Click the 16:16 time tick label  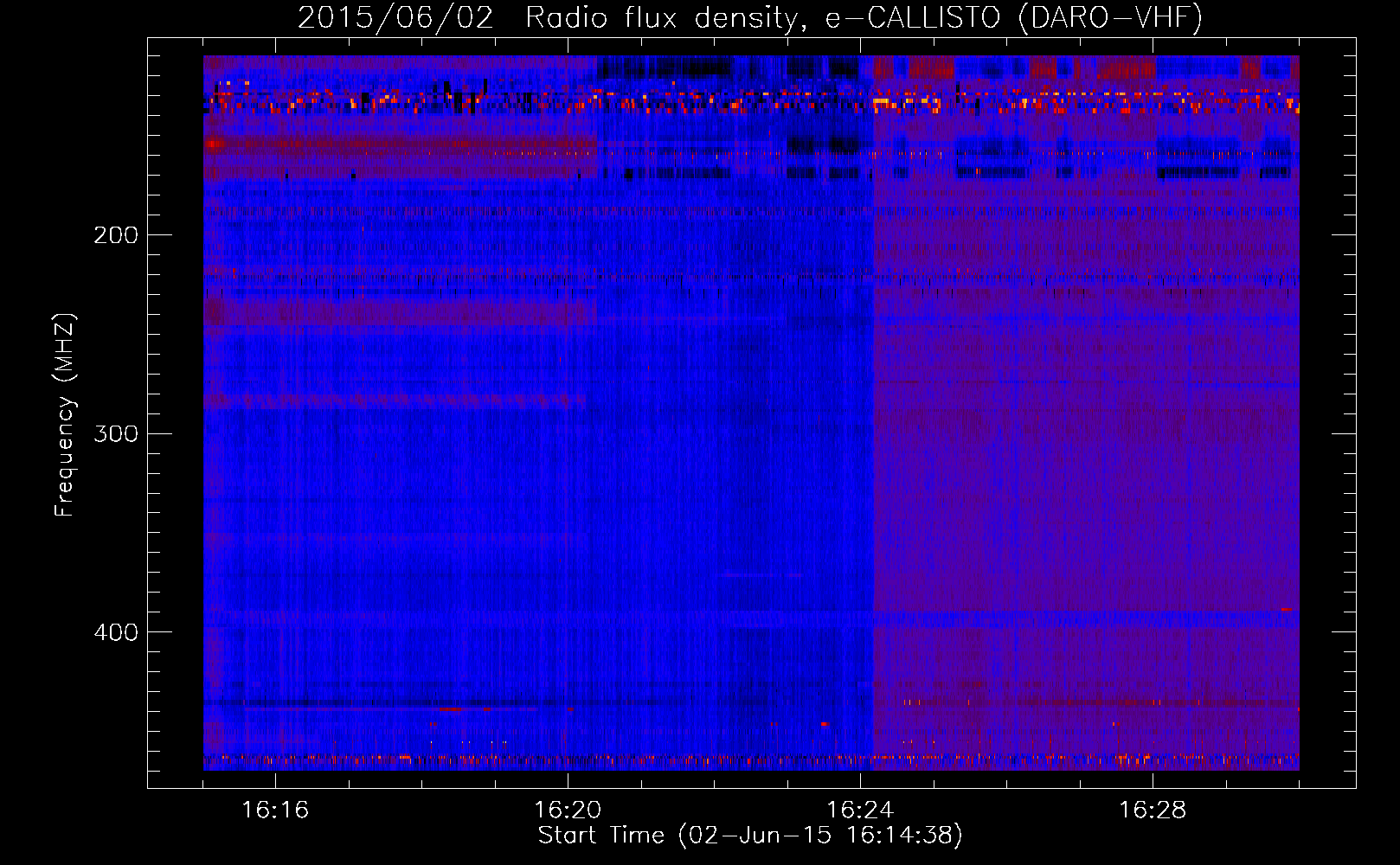275,811
